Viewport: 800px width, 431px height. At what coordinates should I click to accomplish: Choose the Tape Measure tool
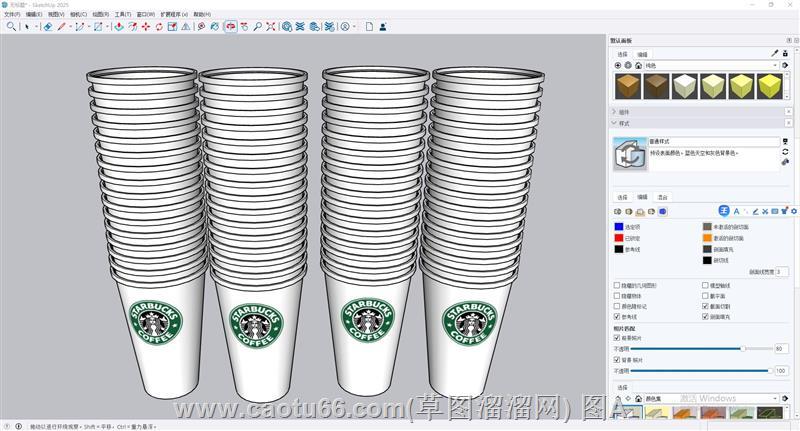(x=202, y=27)
